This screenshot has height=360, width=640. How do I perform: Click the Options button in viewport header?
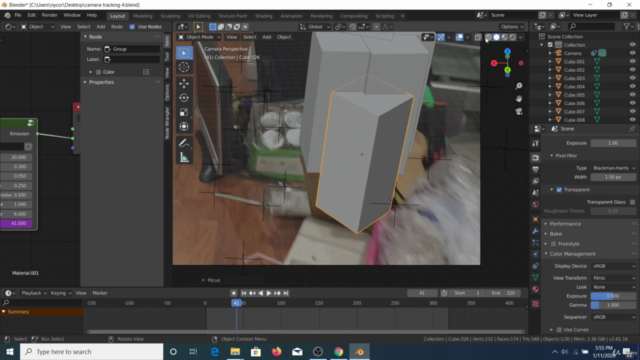(513, 27)
